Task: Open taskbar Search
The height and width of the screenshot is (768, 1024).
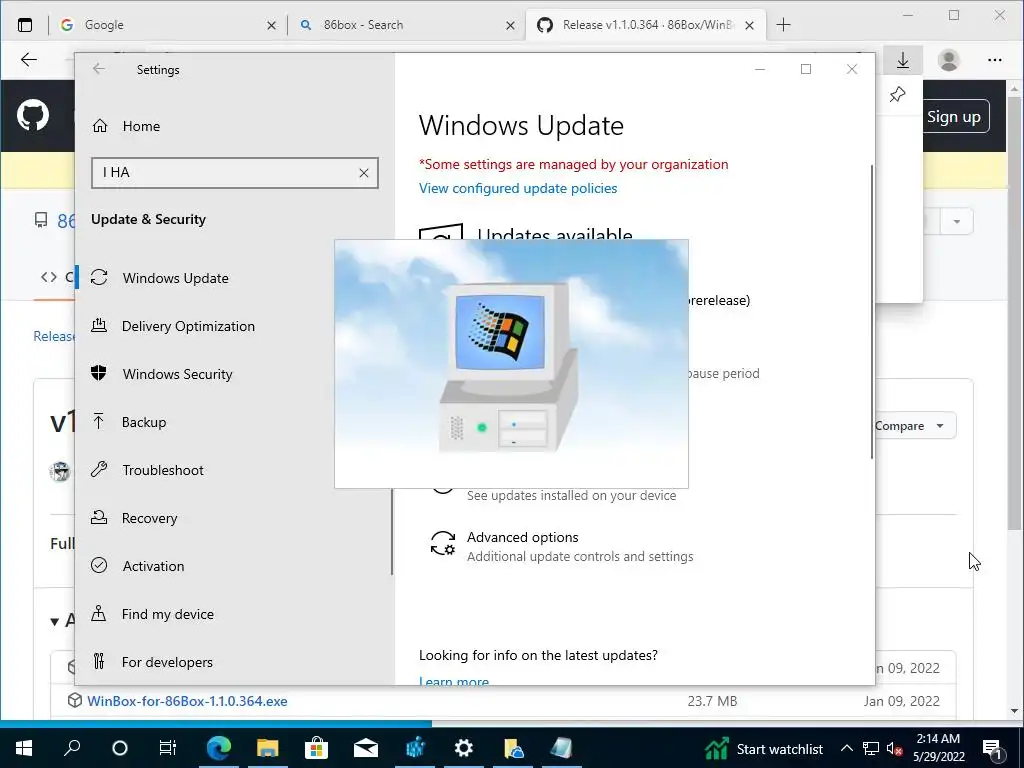Action: pos(72,748)
